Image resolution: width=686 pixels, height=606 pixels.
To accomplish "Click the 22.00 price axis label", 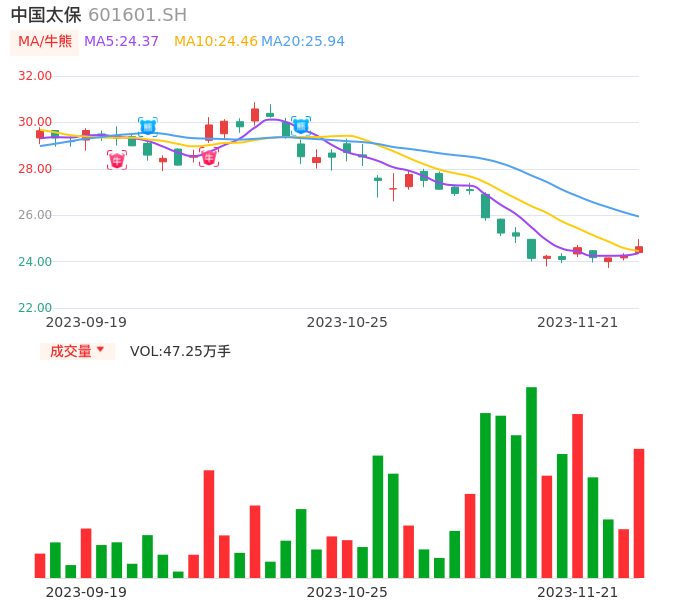I will coord(35,308).
